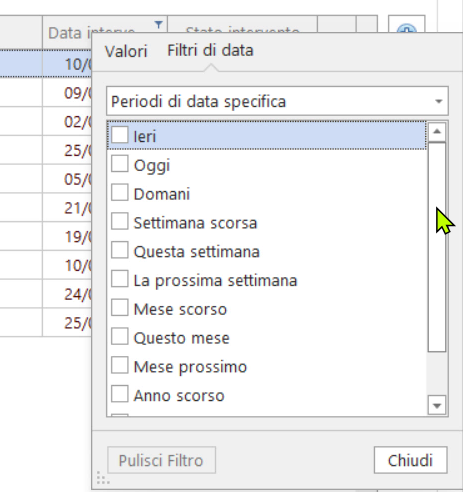
Task: Click the list scroll-up arrow
Action: (437, 131)
